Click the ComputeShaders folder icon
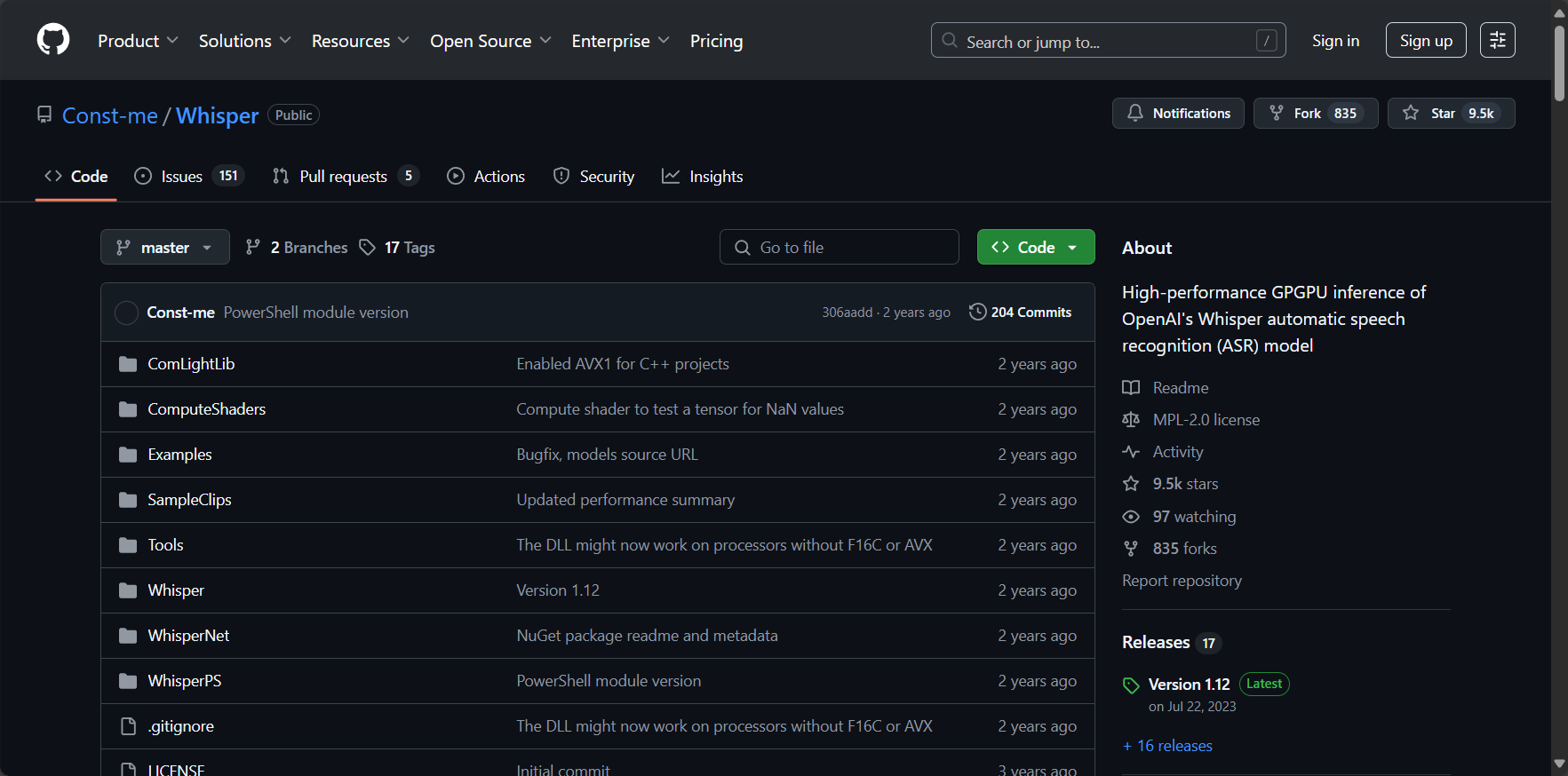The width and height of the screenshot is (1568, 776). coord(128,409)
